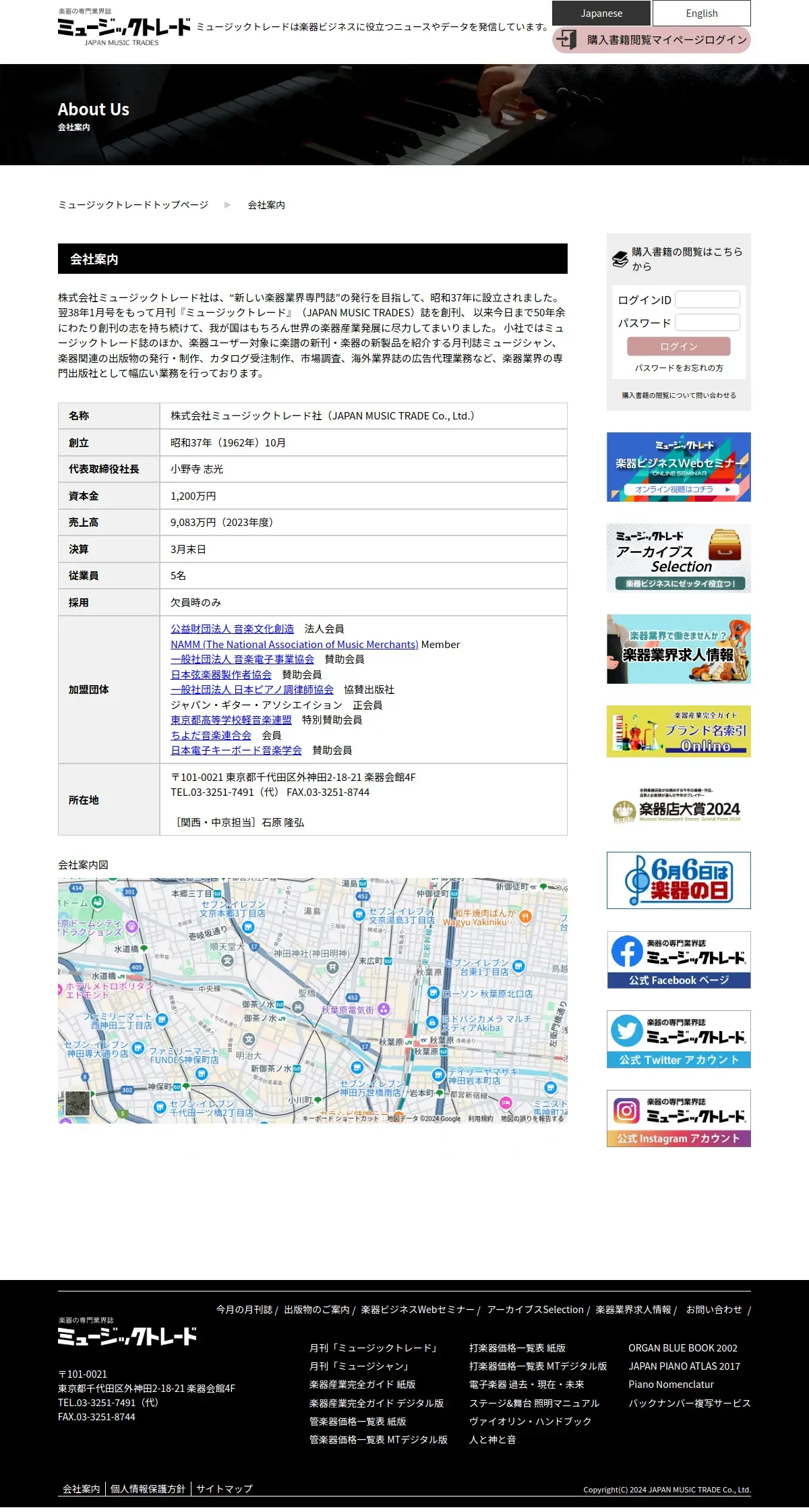Open bottom footer link 会社案内

(82, 1488)
